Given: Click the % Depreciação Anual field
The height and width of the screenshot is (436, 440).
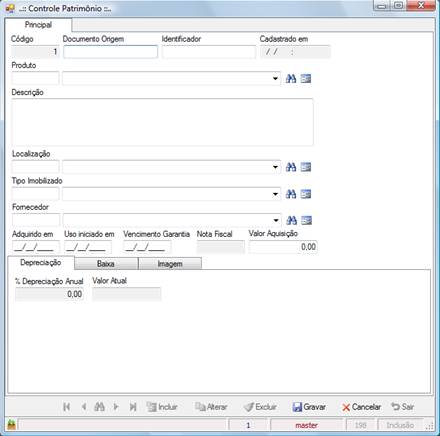Looking at the screenshot, I should pos(49,294).
